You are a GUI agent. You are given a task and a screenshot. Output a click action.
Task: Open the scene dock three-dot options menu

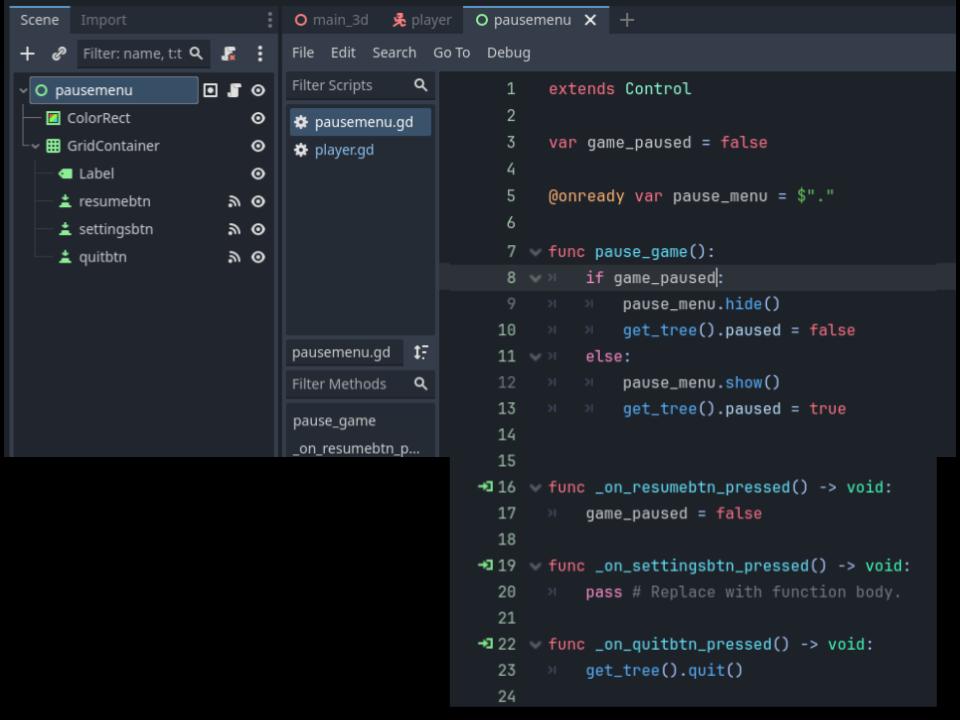click(260, 54)
